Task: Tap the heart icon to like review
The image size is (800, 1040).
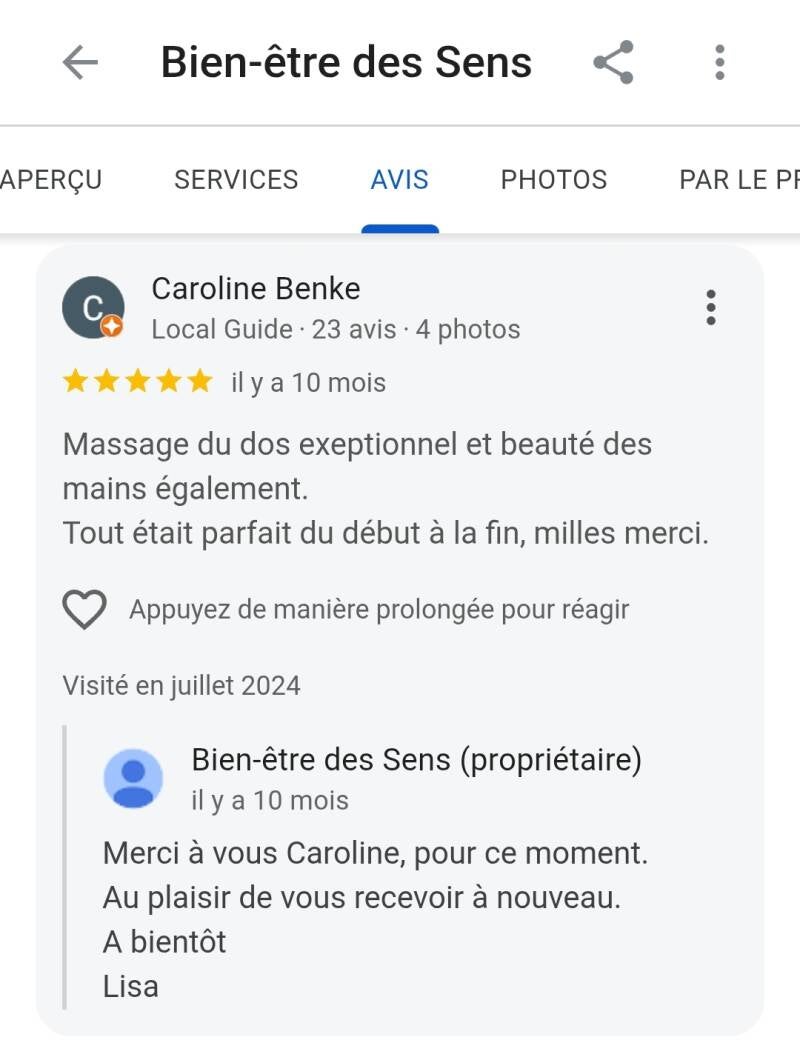Action: point(84,609)
